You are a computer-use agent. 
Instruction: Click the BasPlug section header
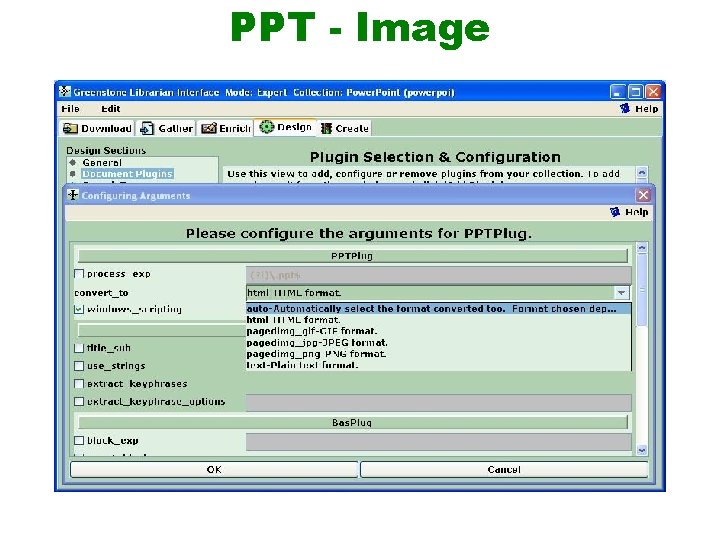[352, 422]
